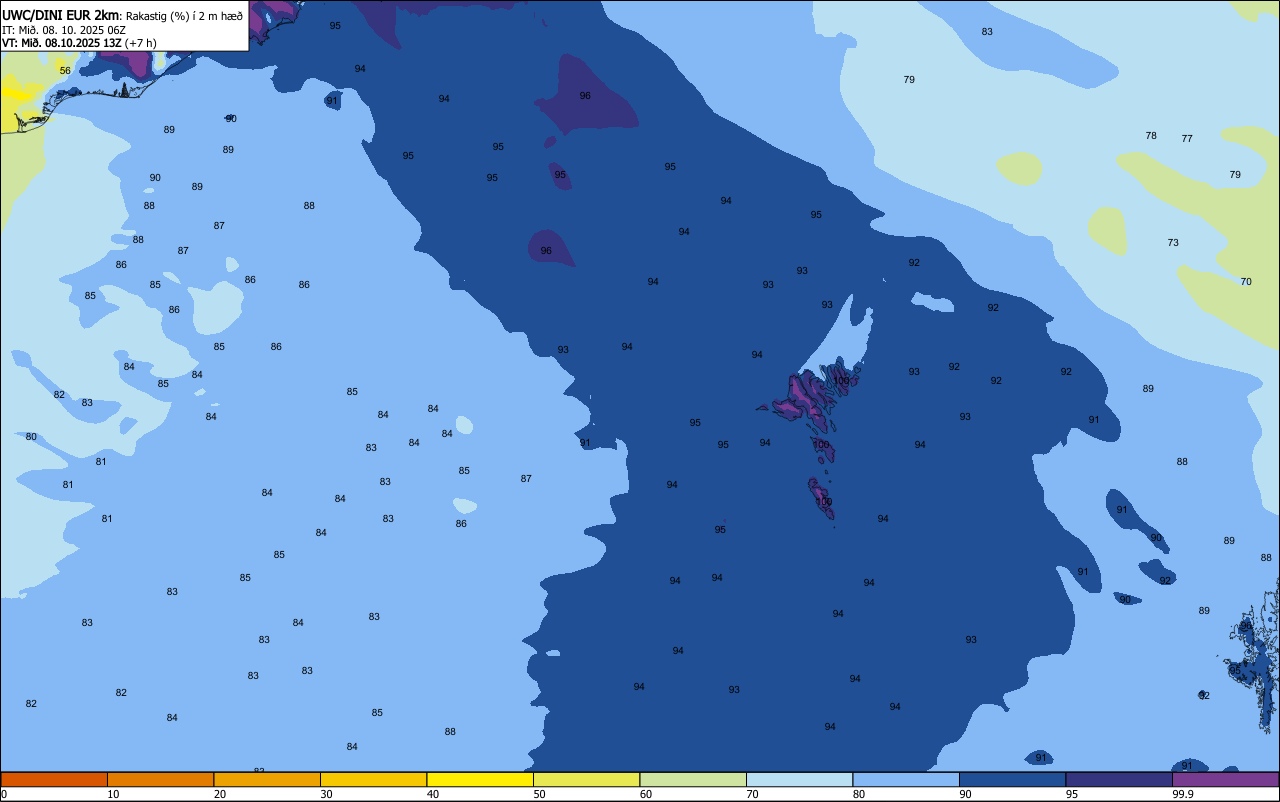Click the 'UWC/DINI EUR 2km' title text
The height and width of the screenshot is (802, 1280).
click(61, 15)
